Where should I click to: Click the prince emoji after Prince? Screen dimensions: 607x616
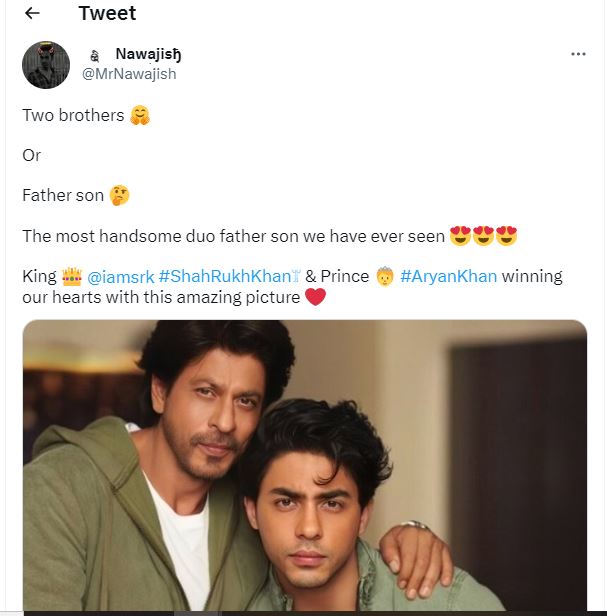click(385, 276)
